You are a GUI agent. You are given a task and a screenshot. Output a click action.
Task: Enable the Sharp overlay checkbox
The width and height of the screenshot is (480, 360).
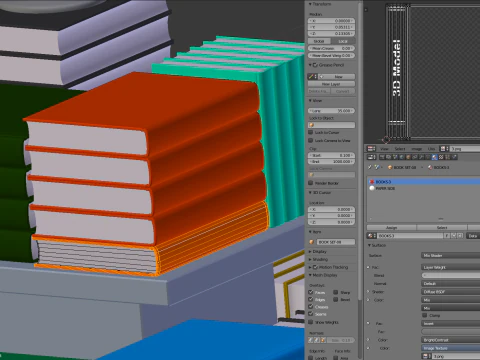pyautogui.click(x=336, y=292)
